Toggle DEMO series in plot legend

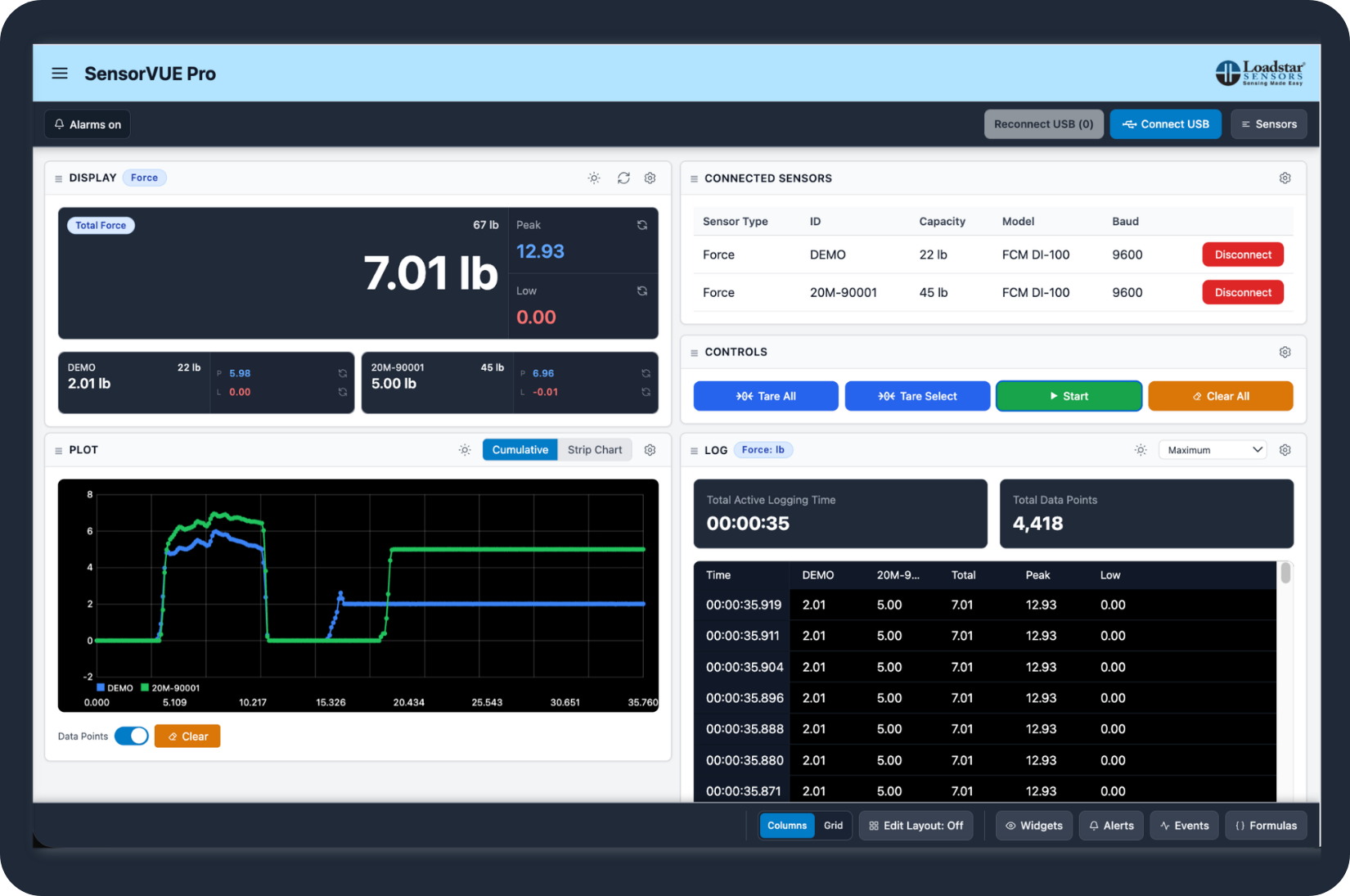tap(115, 688)
